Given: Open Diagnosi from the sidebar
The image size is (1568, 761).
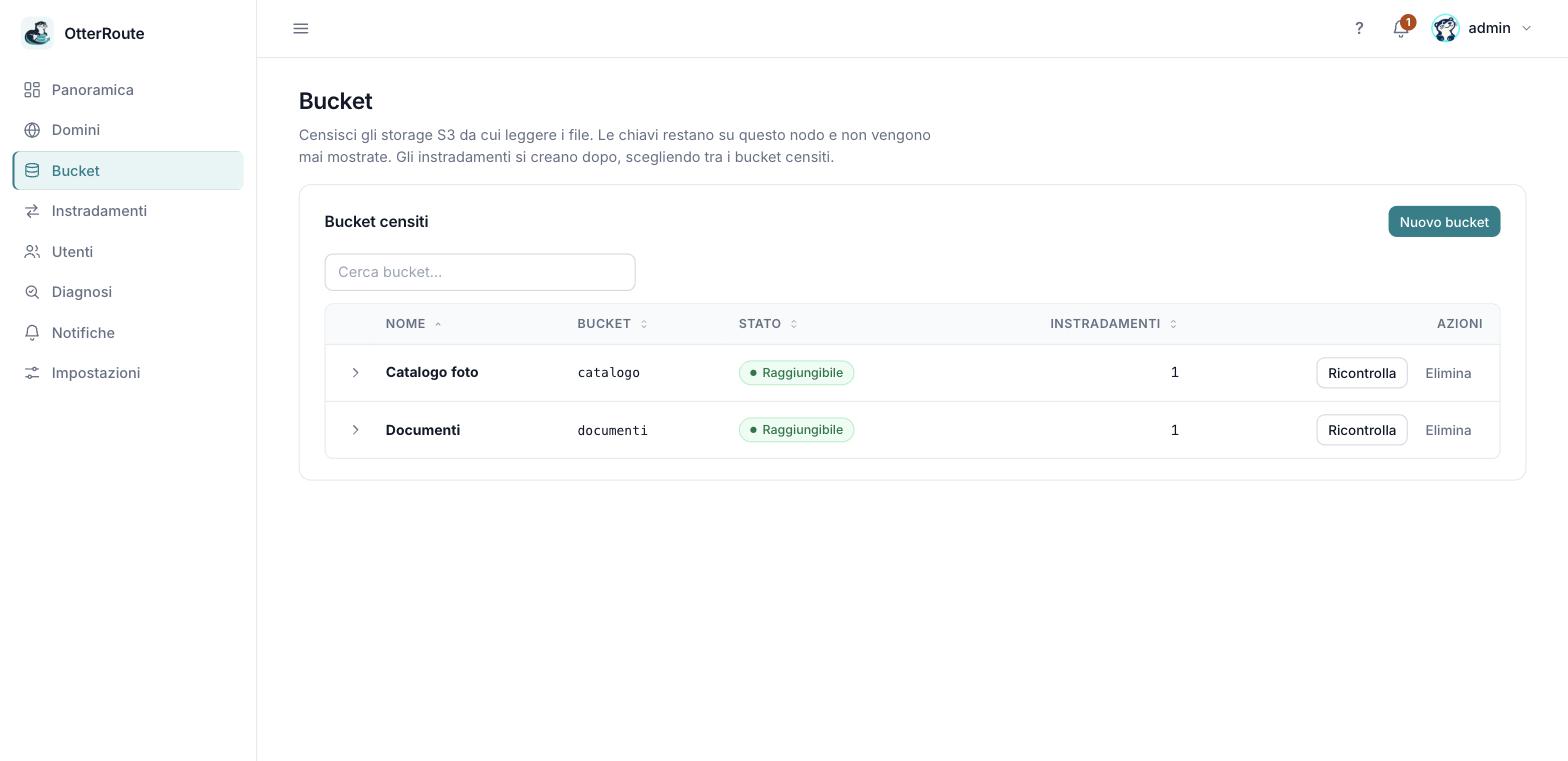Looking at the screenshot, I should [128, 292].
